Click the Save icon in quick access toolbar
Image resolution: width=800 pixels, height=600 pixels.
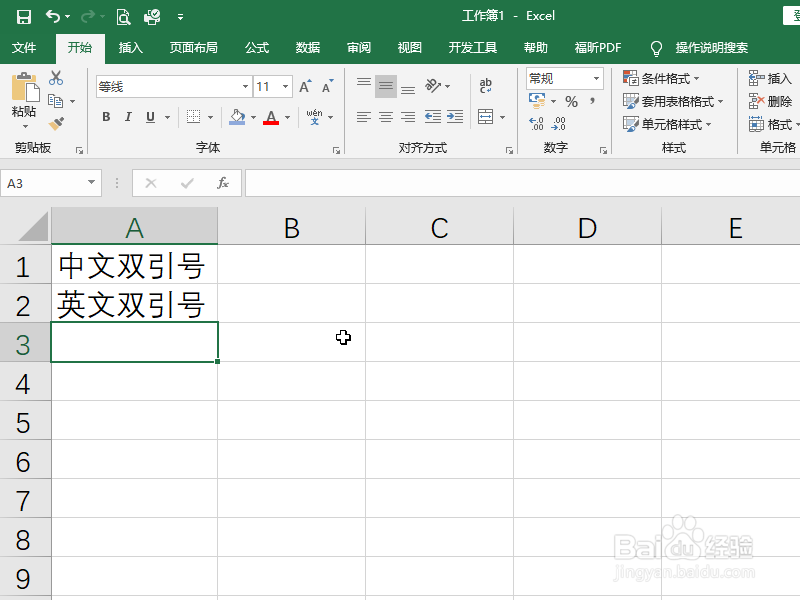point(23,17)
